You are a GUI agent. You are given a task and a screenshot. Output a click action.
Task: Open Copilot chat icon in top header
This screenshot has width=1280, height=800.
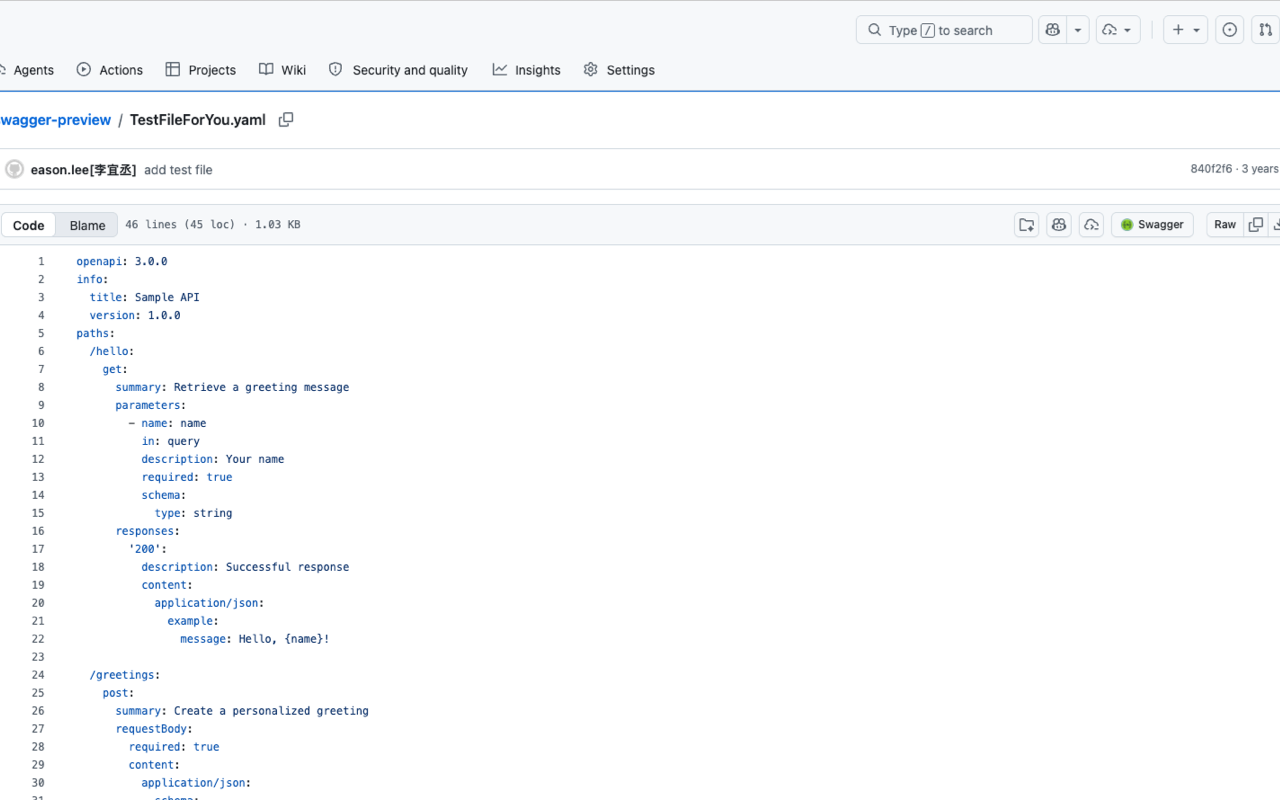click(1052, 30)
